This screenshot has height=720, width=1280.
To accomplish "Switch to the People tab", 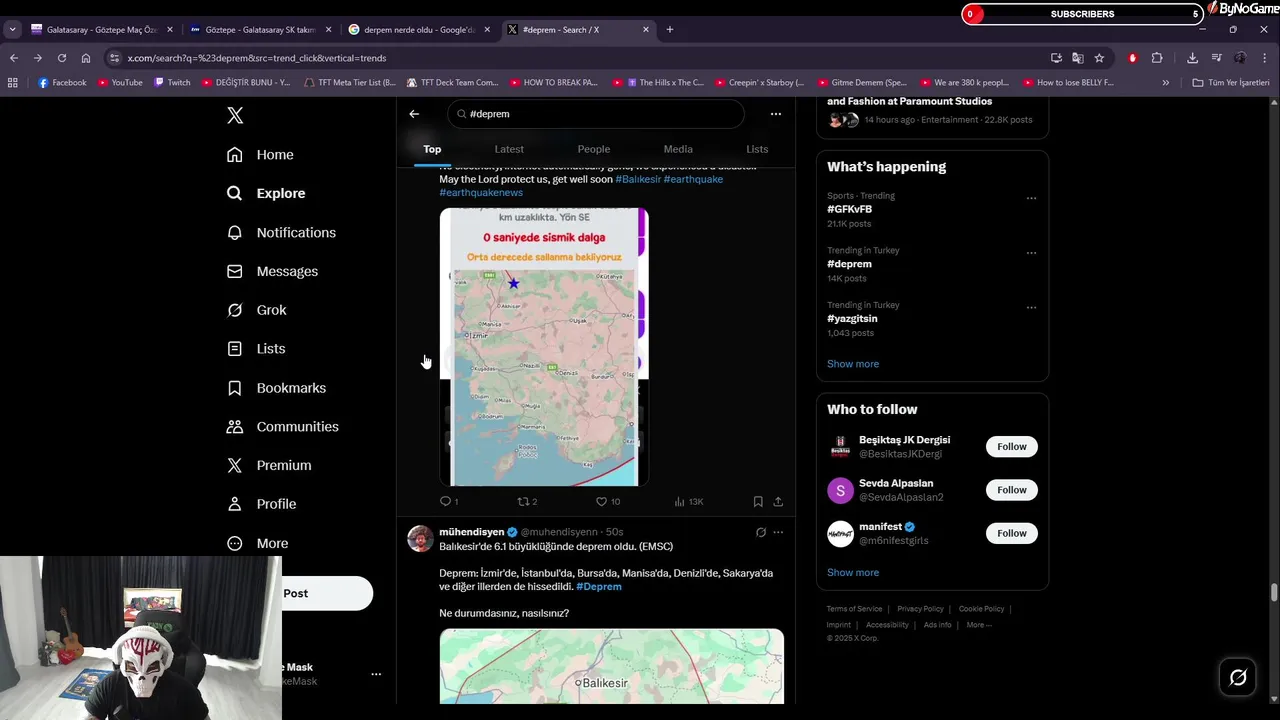I will point(593,149).
